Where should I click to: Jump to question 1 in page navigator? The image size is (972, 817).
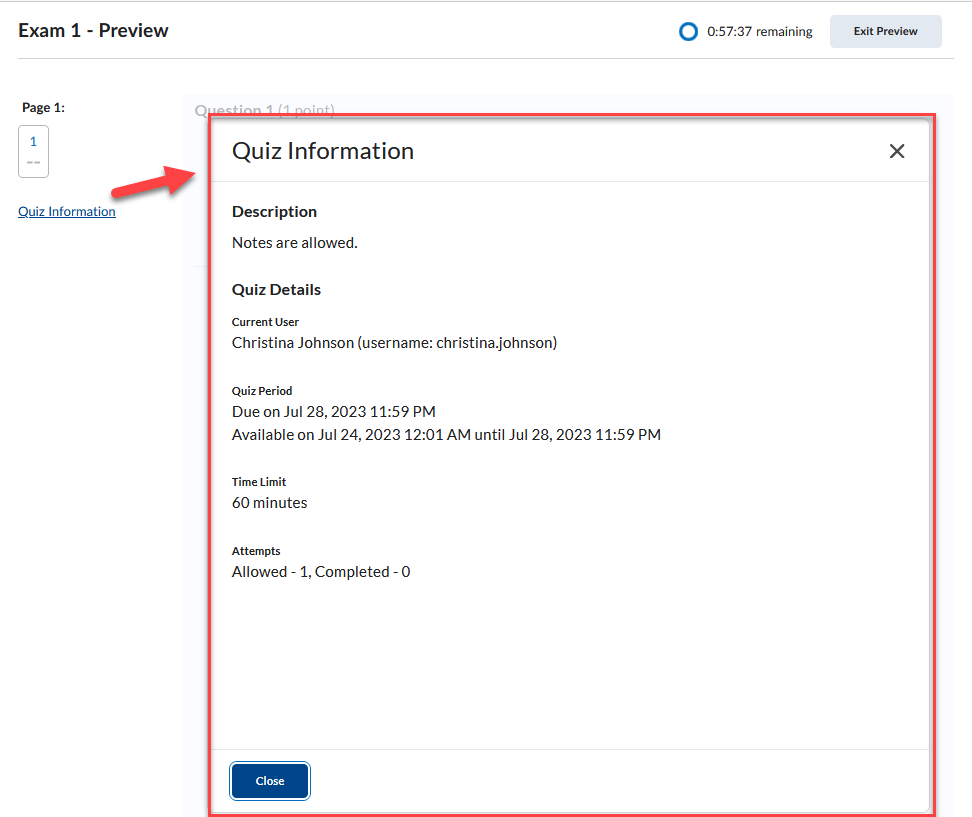pyautogui.click(x=33, y=151)
